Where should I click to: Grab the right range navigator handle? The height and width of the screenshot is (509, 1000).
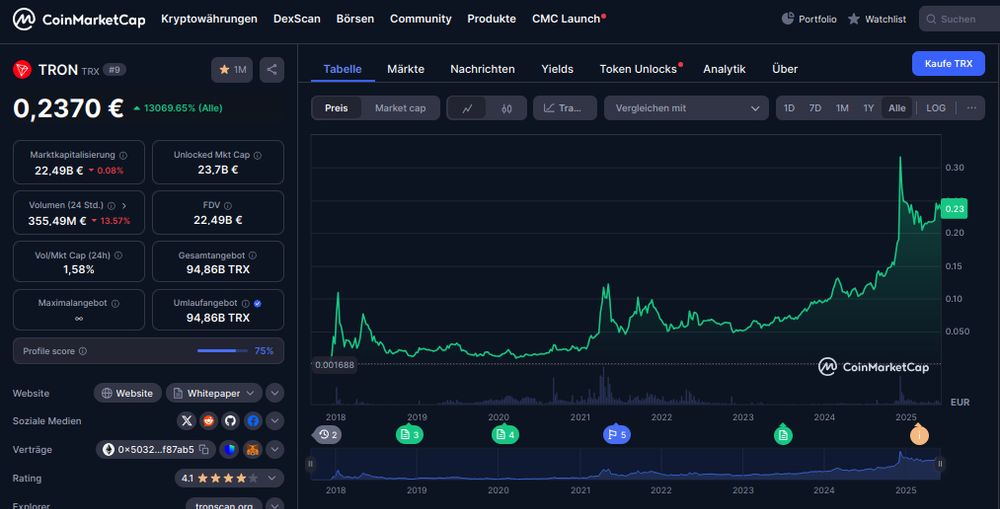[940, 464]
